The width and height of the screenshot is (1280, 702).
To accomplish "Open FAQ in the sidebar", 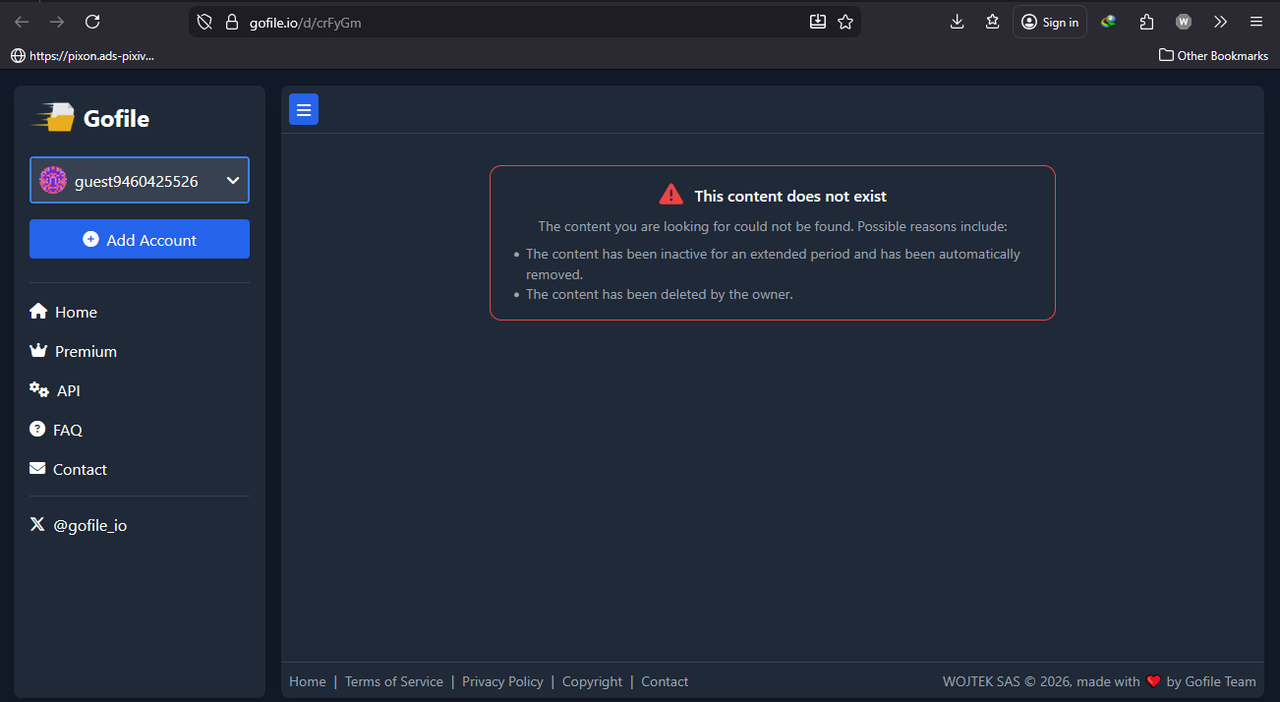I will coord(56,430).
